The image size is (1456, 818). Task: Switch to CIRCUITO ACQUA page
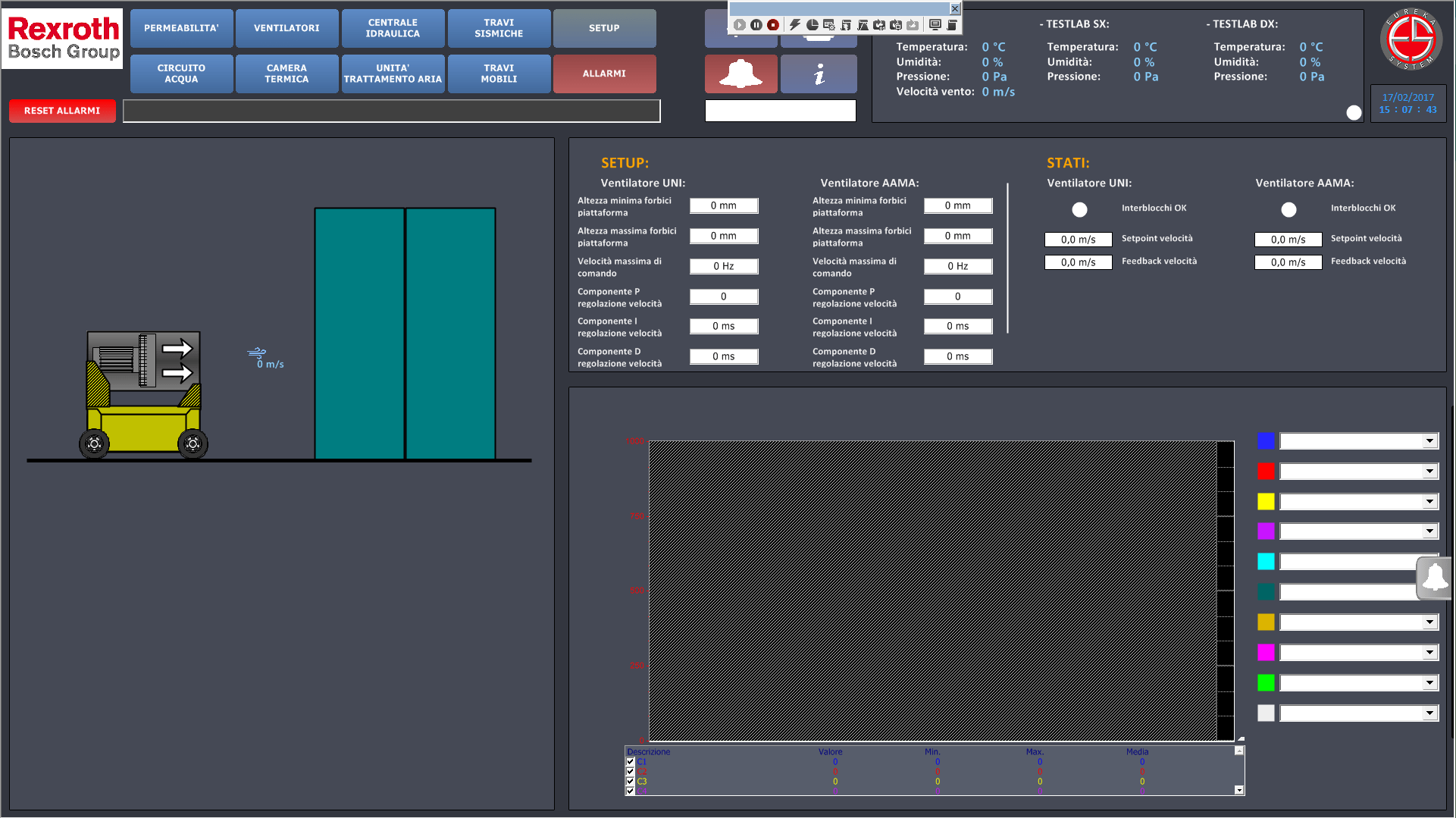[x=181, y=74]
